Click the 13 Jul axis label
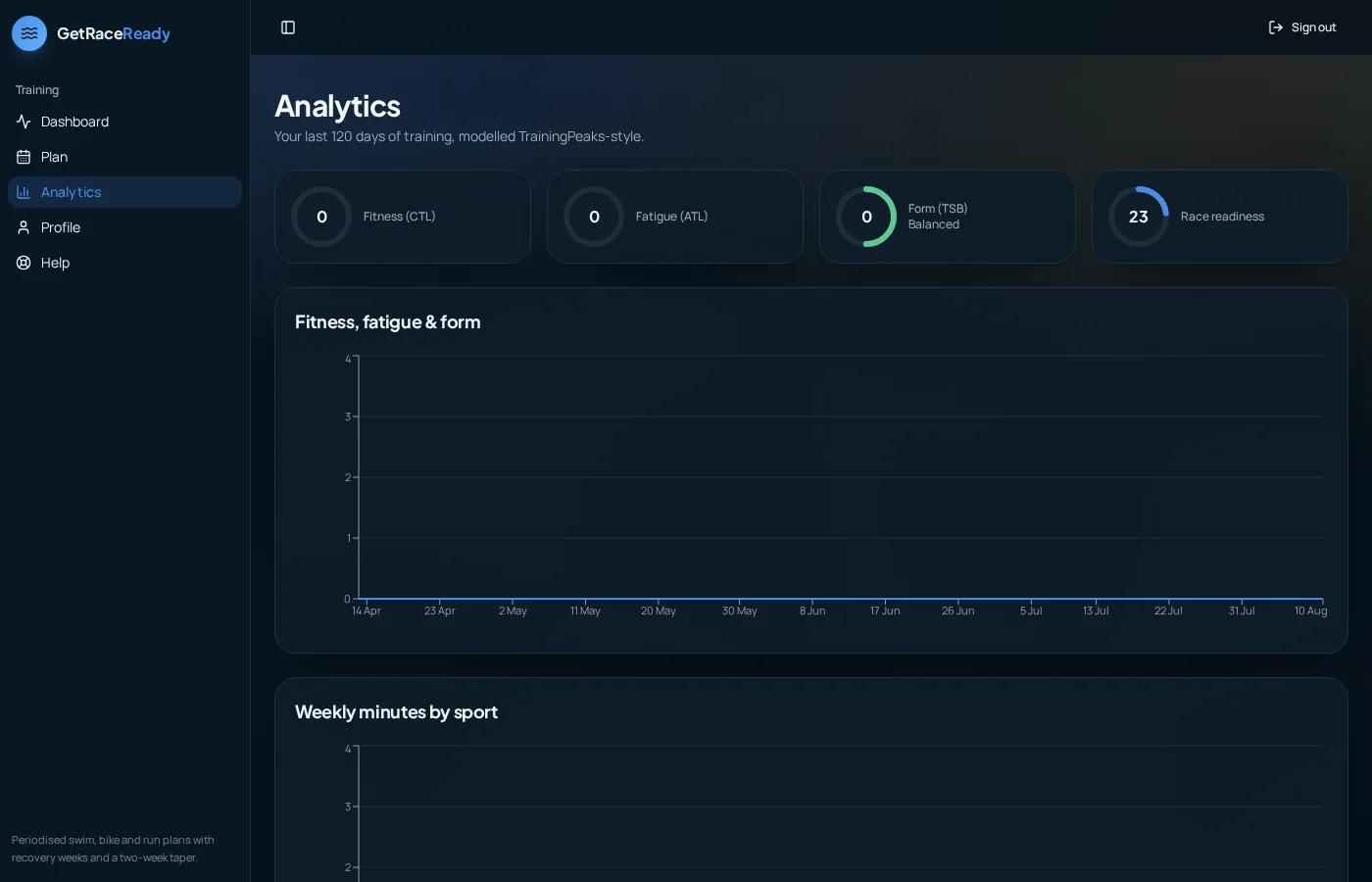This screenshot has height=882, width=1372. coord(1096,611)
